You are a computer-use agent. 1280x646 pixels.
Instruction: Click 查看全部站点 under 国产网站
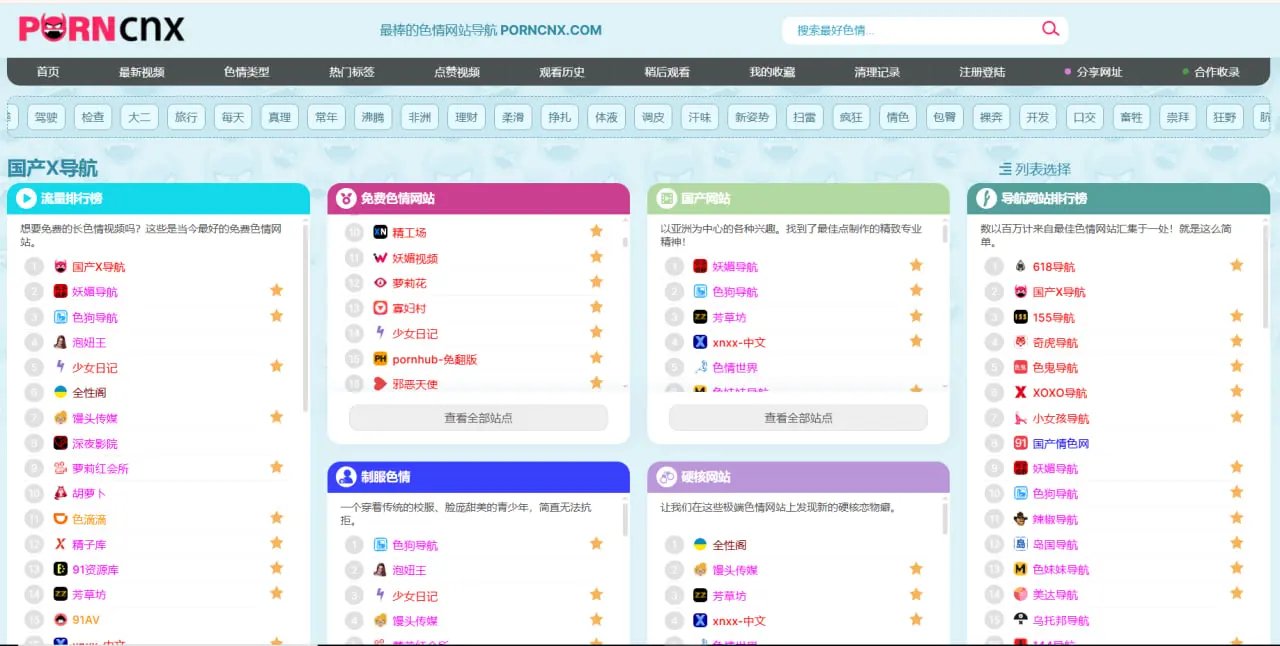click(x=798, y=418)
